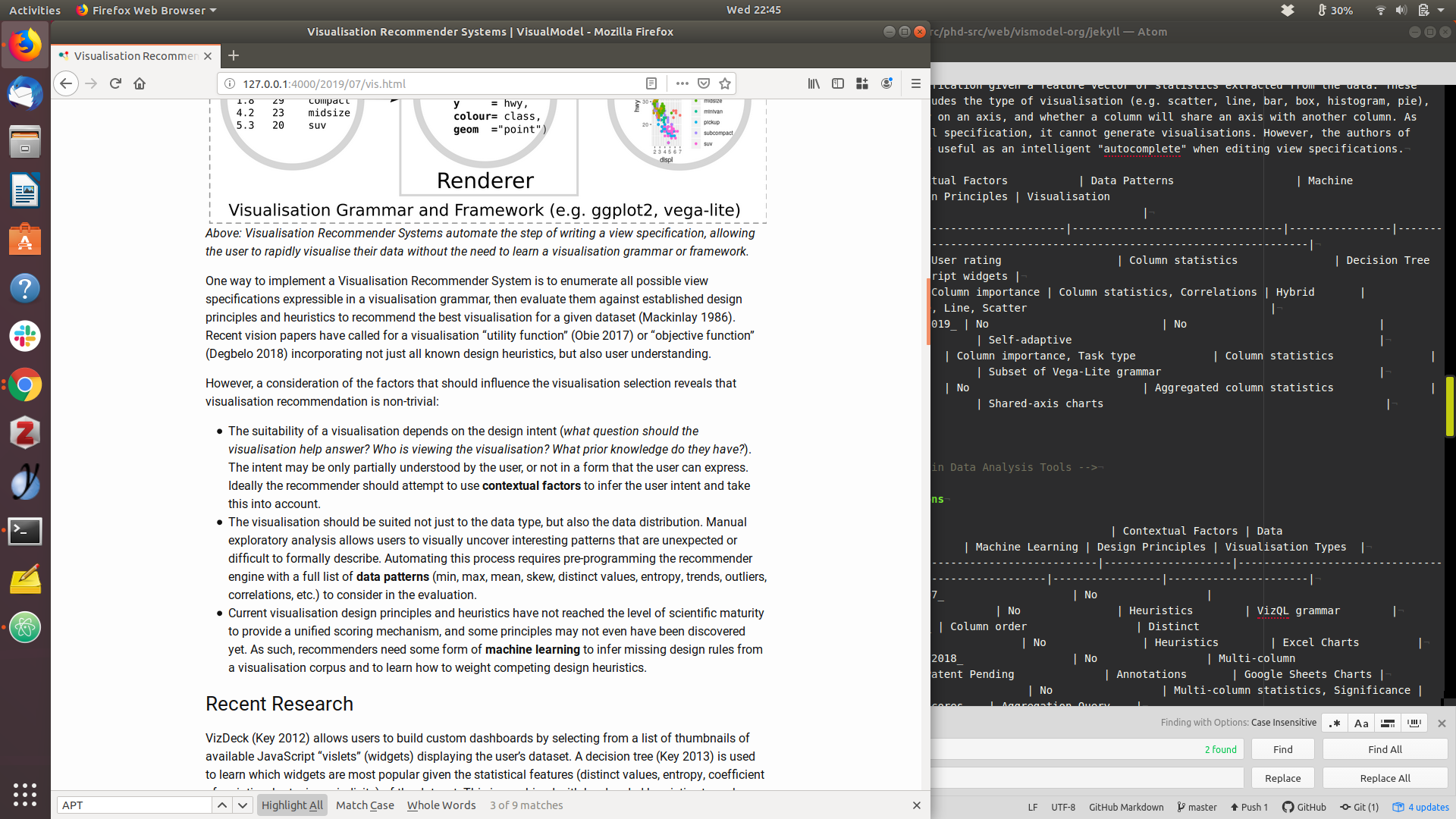This screenshot has width=1456, height=819.
Task: Toggle regex search option in Atom find panel
Action: point(1335,723)
